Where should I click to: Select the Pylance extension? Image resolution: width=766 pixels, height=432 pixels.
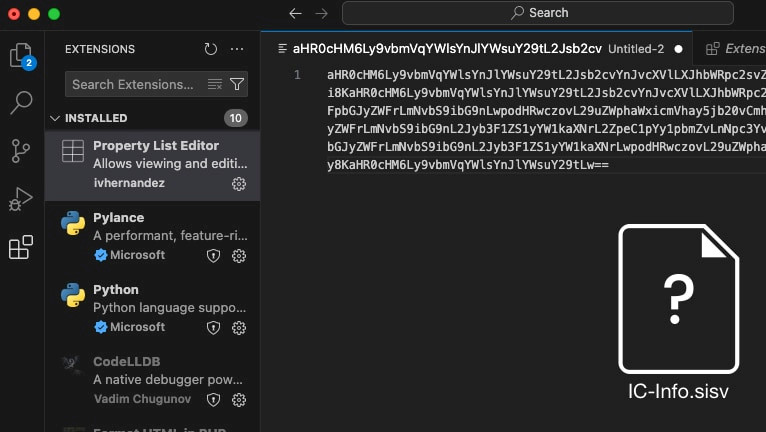pyautogui.click(x=152, y=237)
